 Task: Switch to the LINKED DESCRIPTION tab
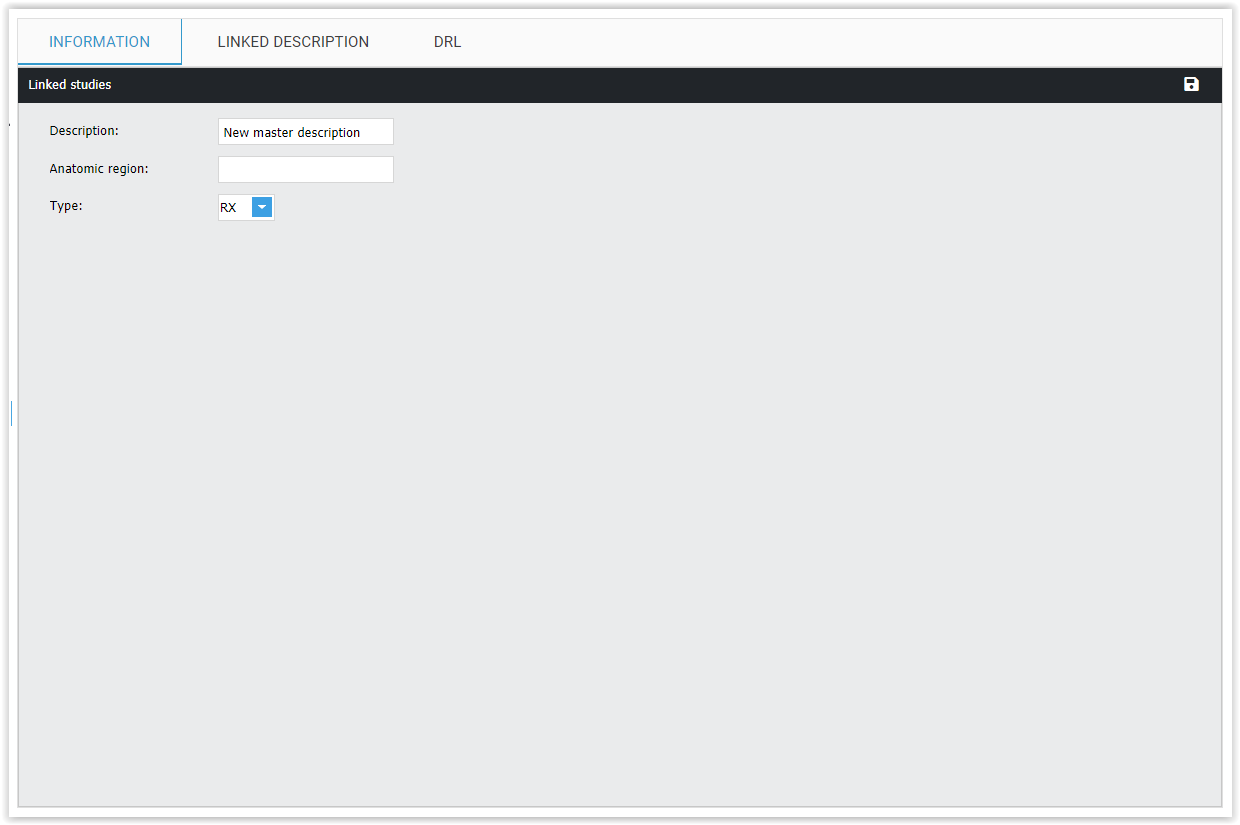(293, 42)
